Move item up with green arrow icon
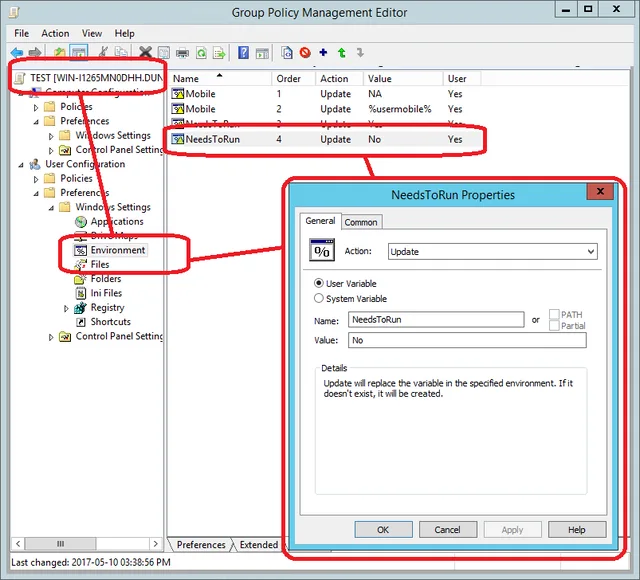This screenshot has height=580, width=640. point(342,52)
